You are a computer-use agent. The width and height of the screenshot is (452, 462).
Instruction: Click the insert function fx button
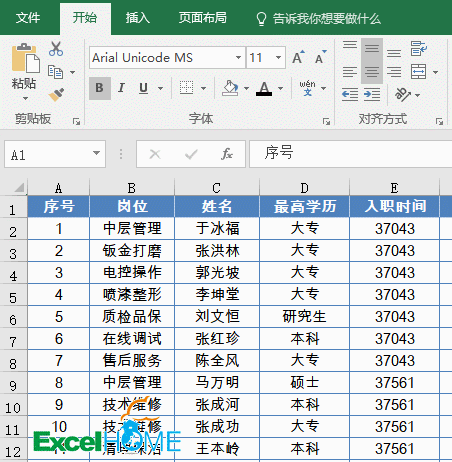point(227,154)
